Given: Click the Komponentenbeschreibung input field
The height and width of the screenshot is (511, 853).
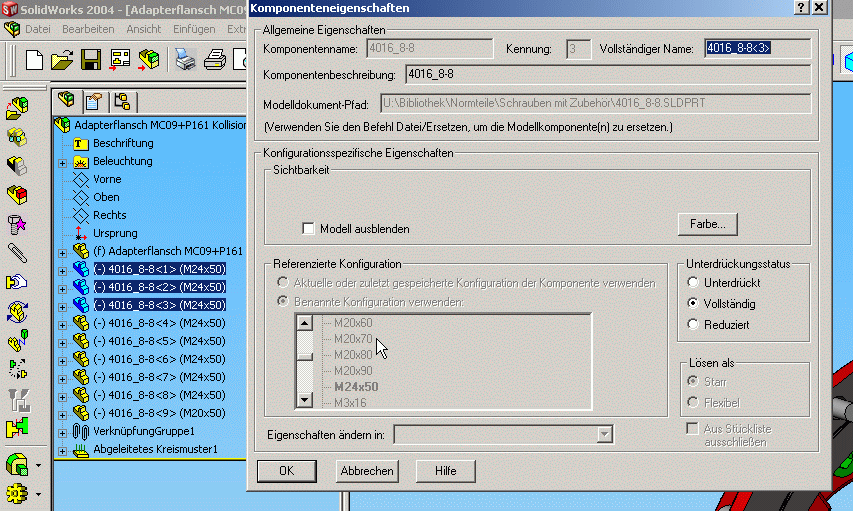Looking at the screenshot, I should tap(608, 75).
